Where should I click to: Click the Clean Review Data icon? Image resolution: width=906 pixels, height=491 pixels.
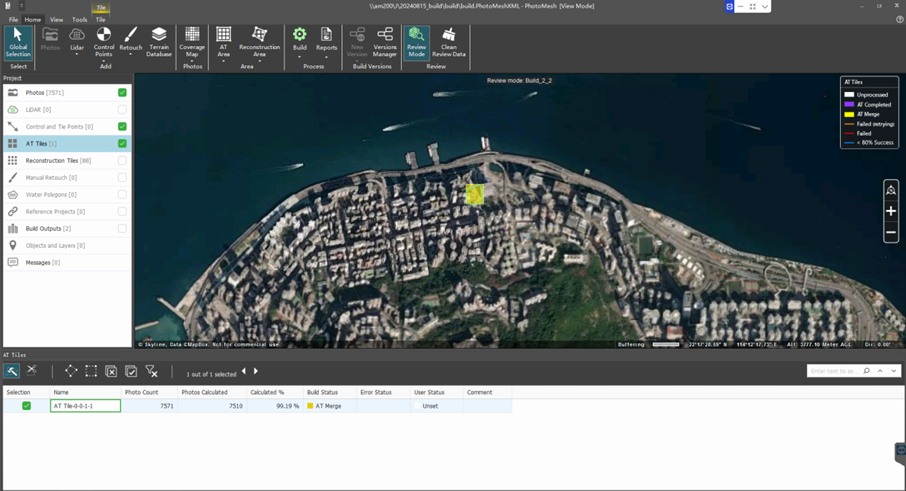[448, 41]
